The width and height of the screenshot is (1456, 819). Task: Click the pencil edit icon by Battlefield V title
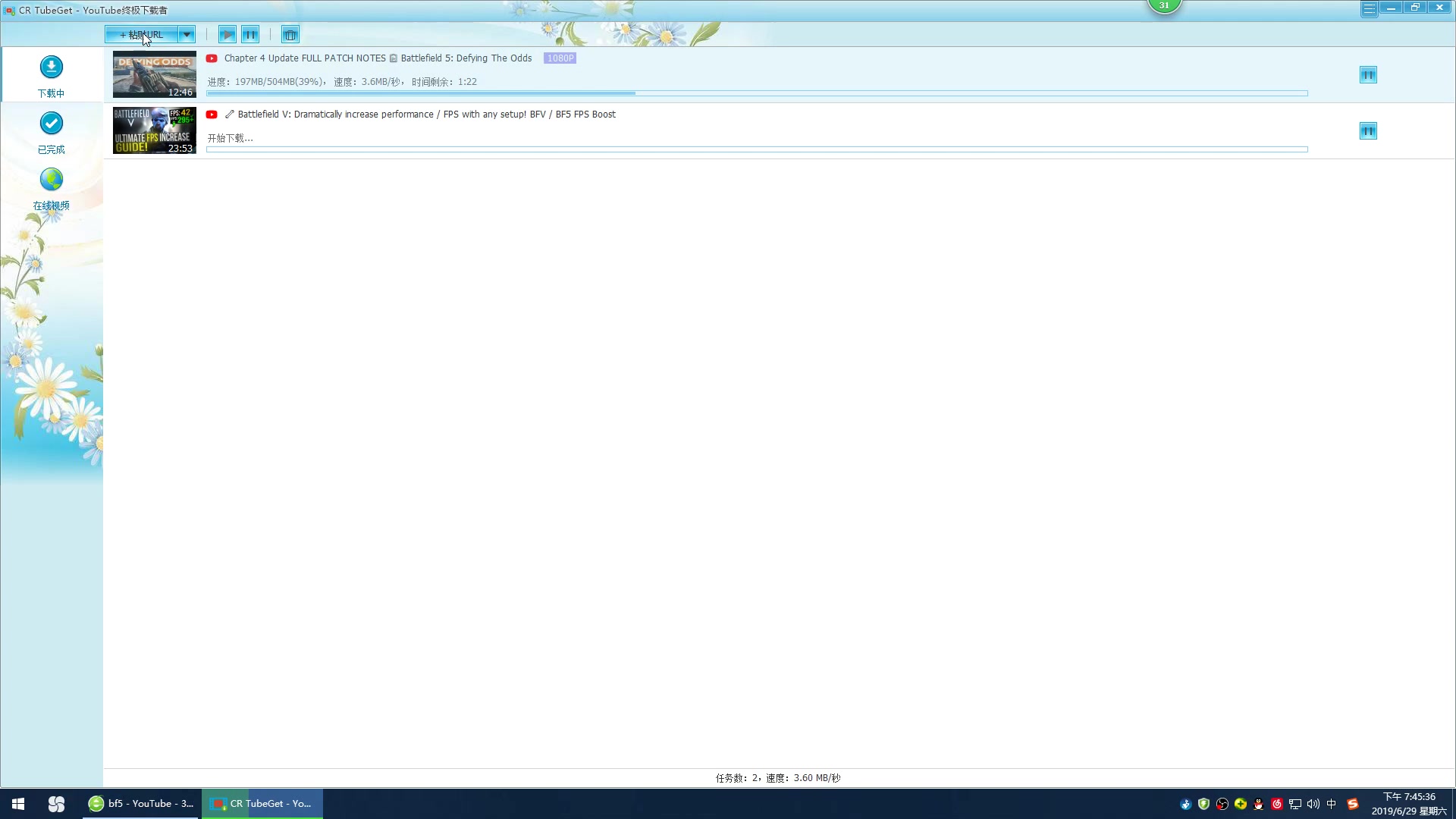click(x=229, y=115)
